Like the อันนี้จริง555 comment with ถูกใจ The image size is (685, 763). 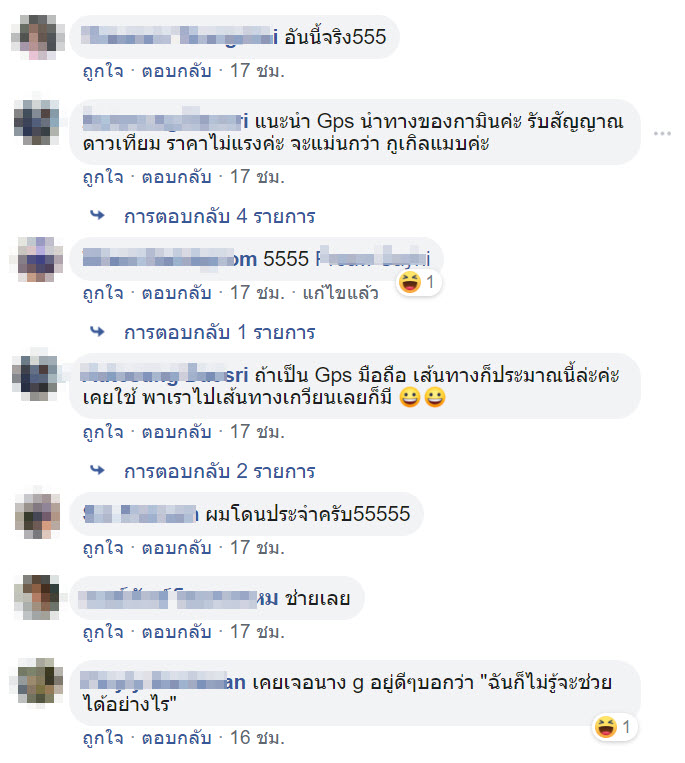click(x=103, y=71)
